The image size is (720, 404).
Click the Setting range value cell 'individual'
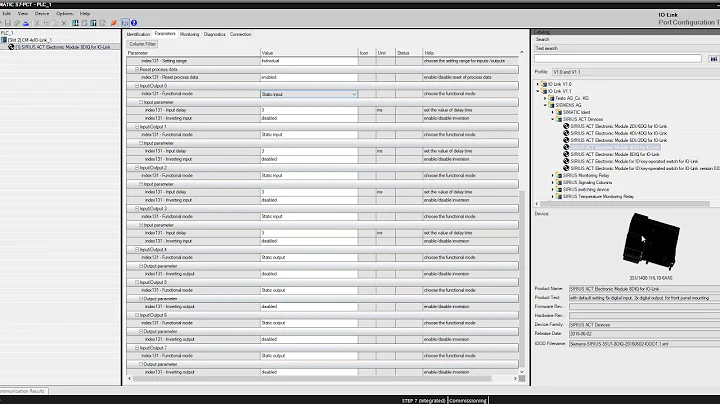(309, 61)
